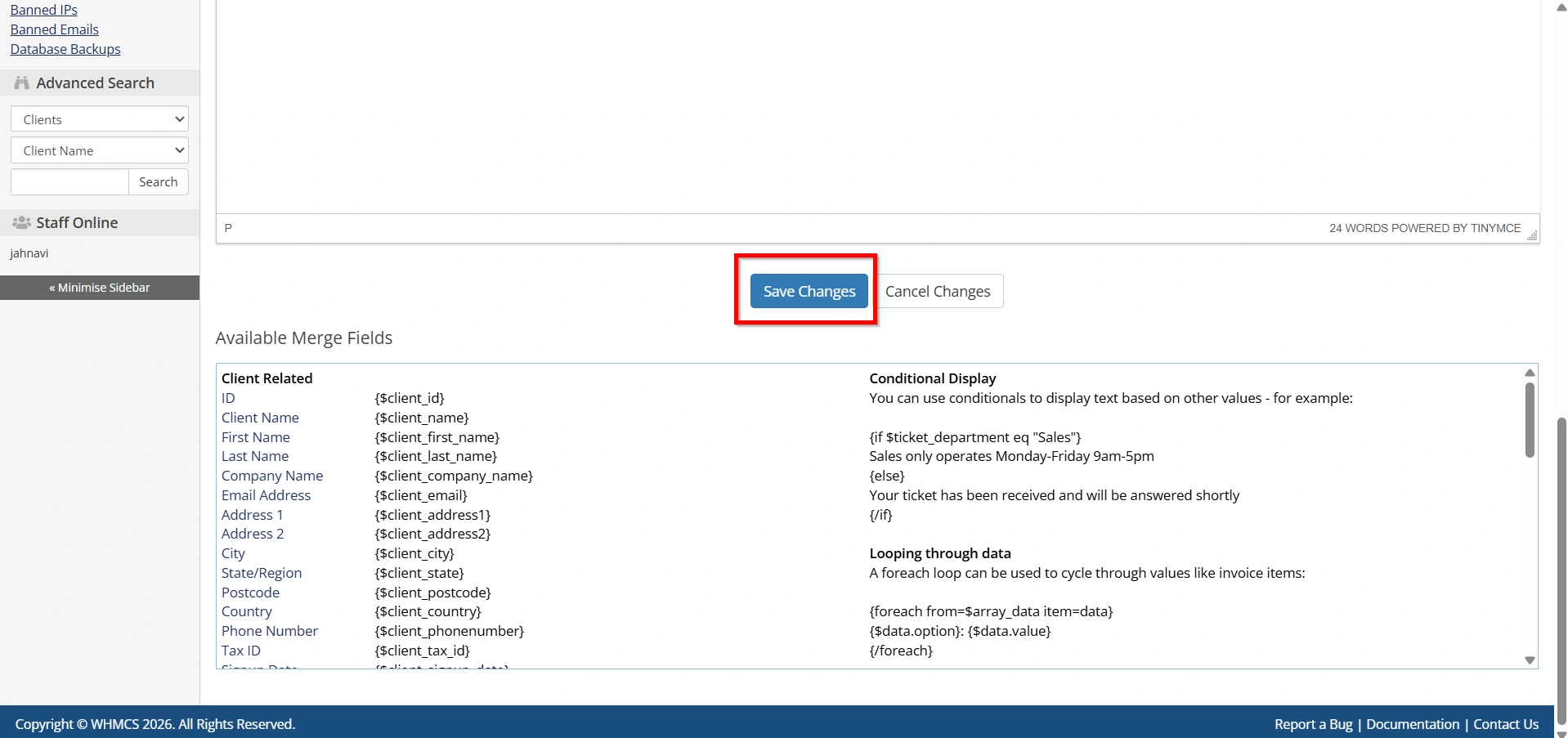This screenshot has height=738, width=1568.
Task: Click the {$client_company_name} variable text
Action: coord(454,476)
